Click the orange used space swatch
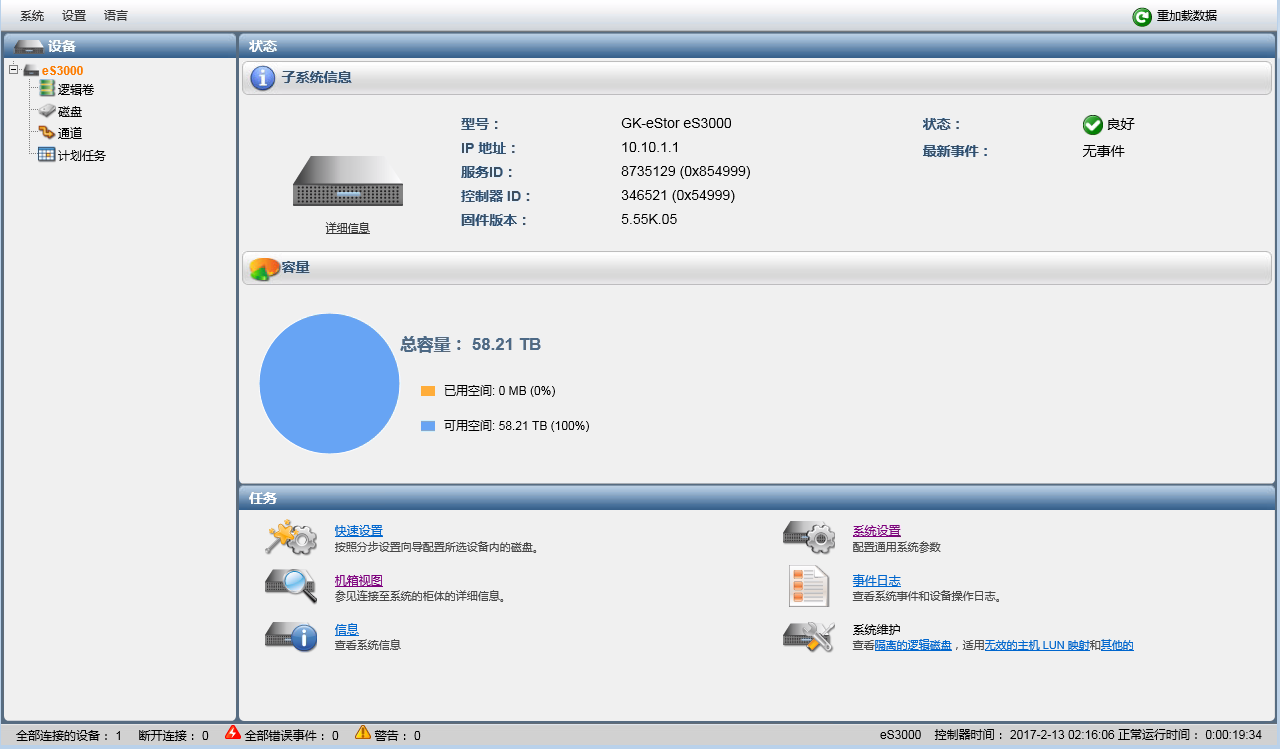Screen dimensions: 1280x749 click(x=428, y=391)
